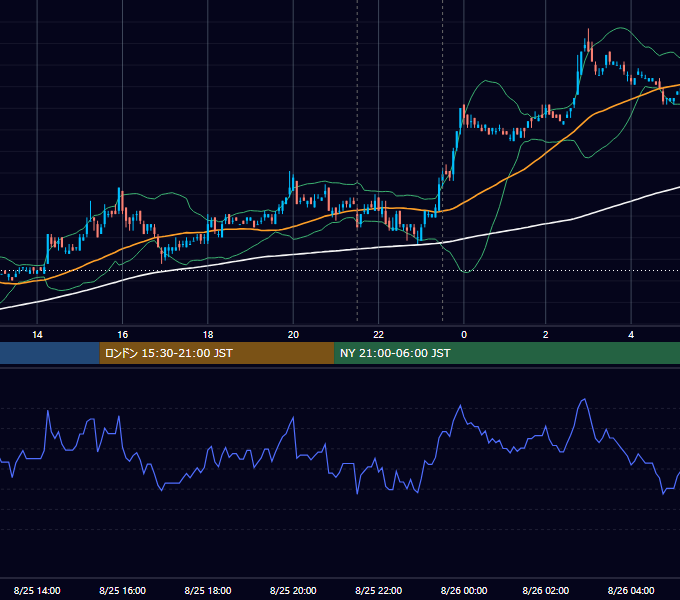The width and height of the screenshot is (680, 600).
Task: Click the 8/25 22:00 date label
Action: pyautogui.click(x=379, y=590)
